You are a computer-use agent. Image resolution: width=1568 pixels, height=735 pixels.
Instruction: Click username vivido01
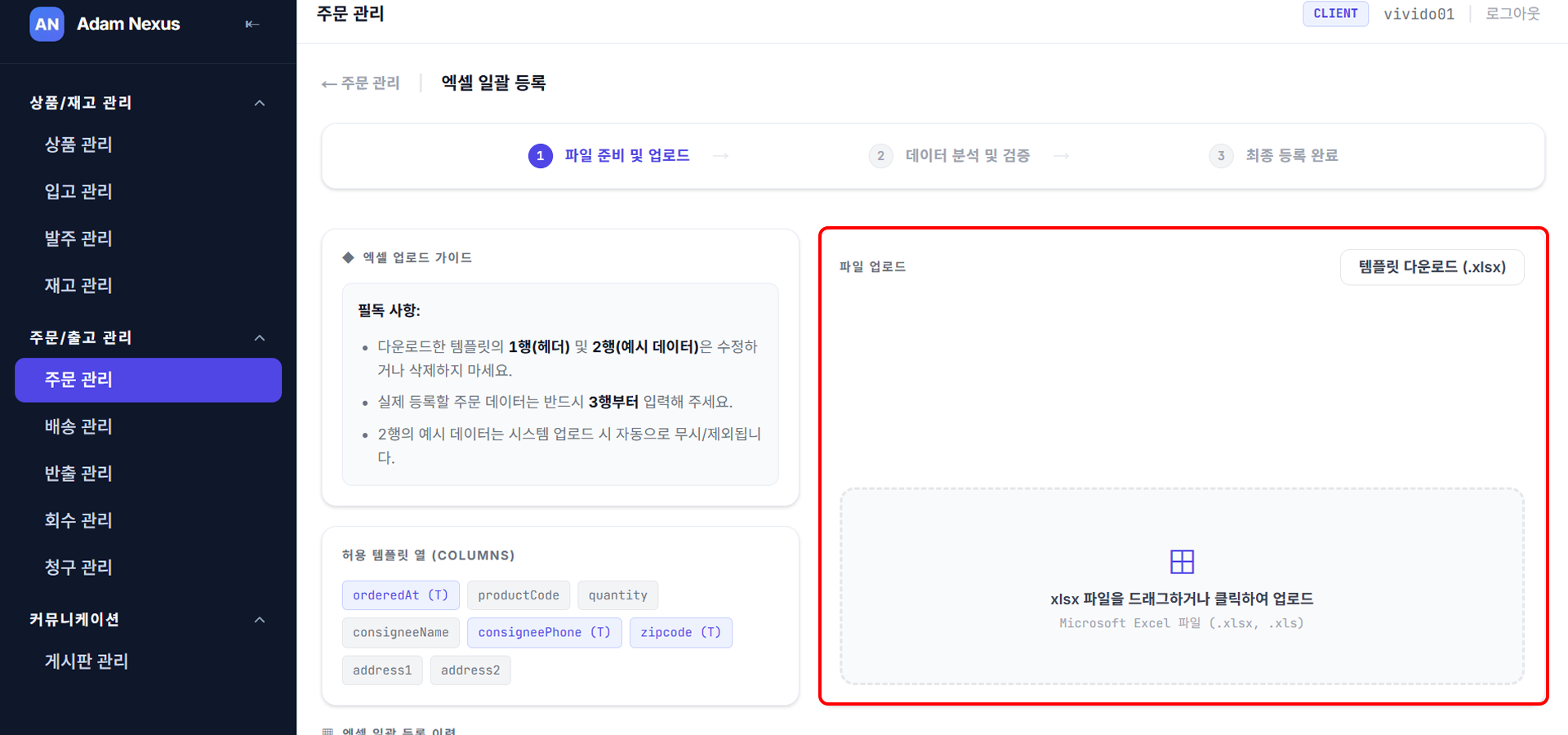click(1419, 14)
